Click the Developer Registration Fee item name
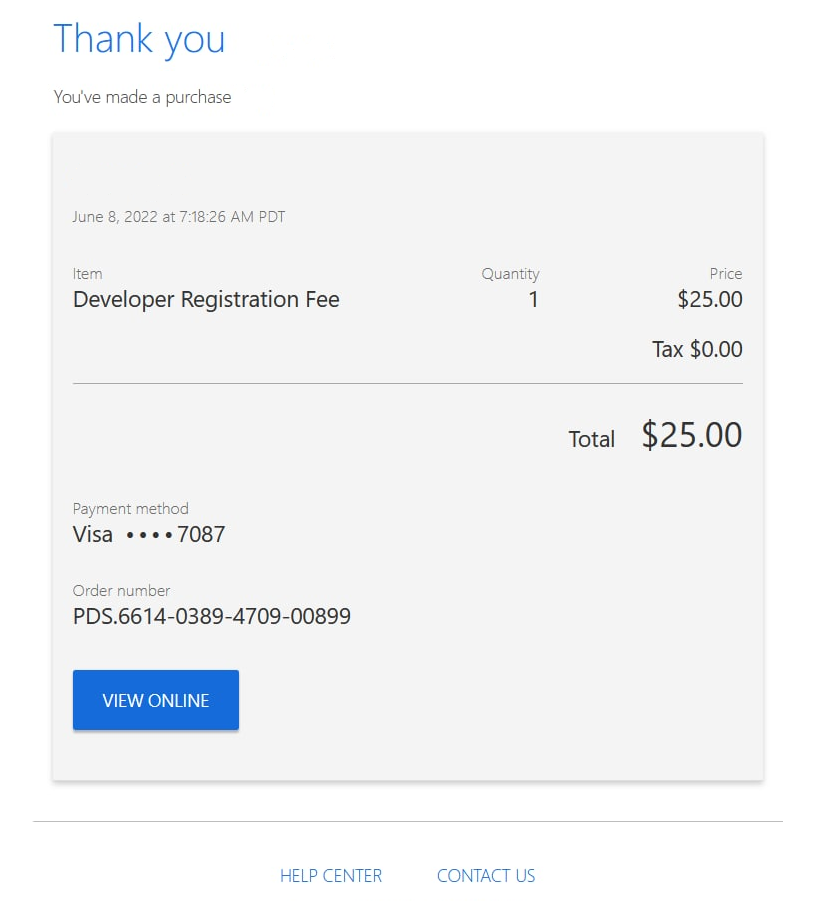The height and width of the screenshot is (901, 836). click(206, 299)
